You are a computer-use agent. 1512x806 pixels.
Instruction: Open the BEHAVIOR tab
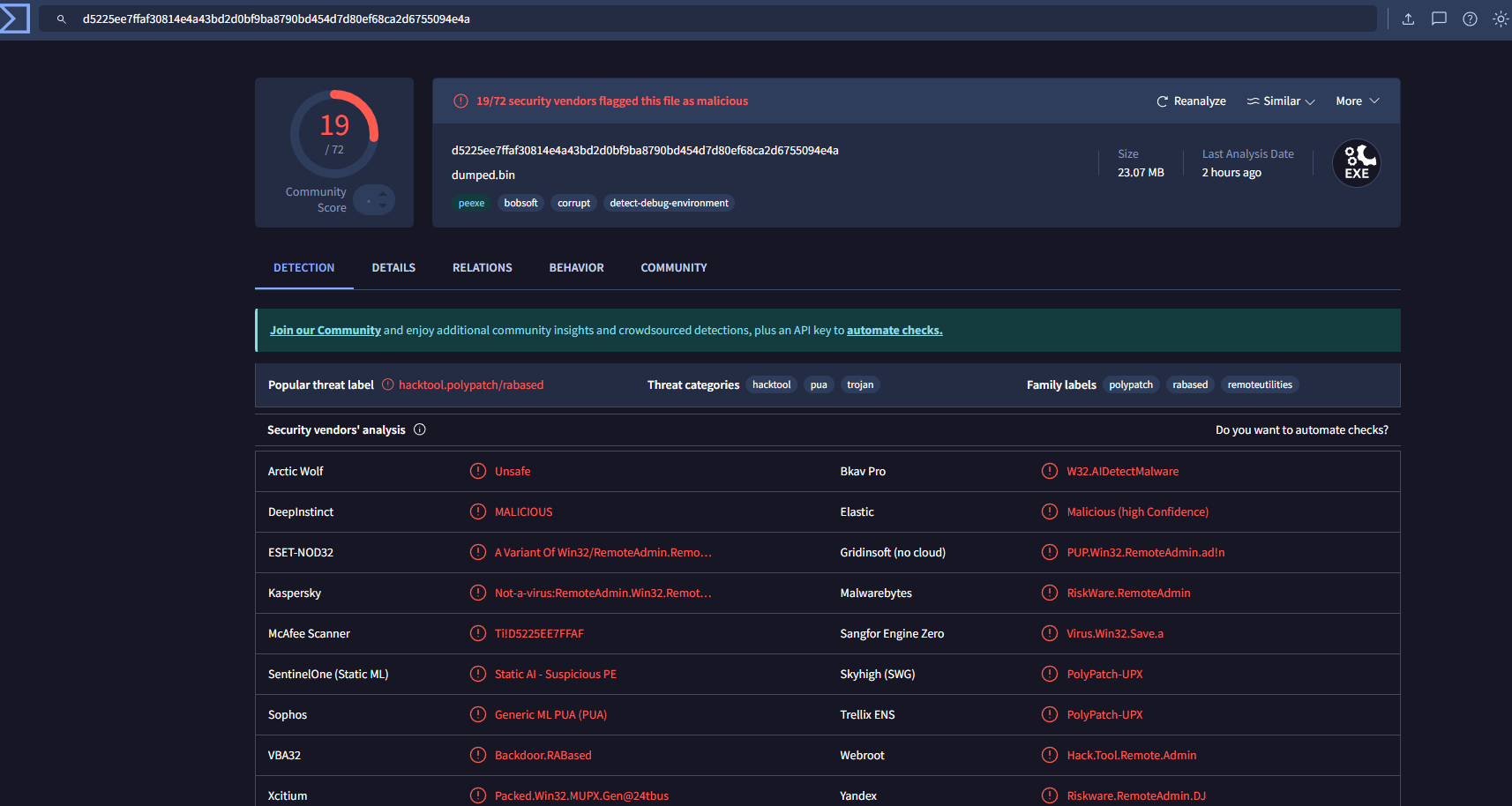[x=577, y=268]
